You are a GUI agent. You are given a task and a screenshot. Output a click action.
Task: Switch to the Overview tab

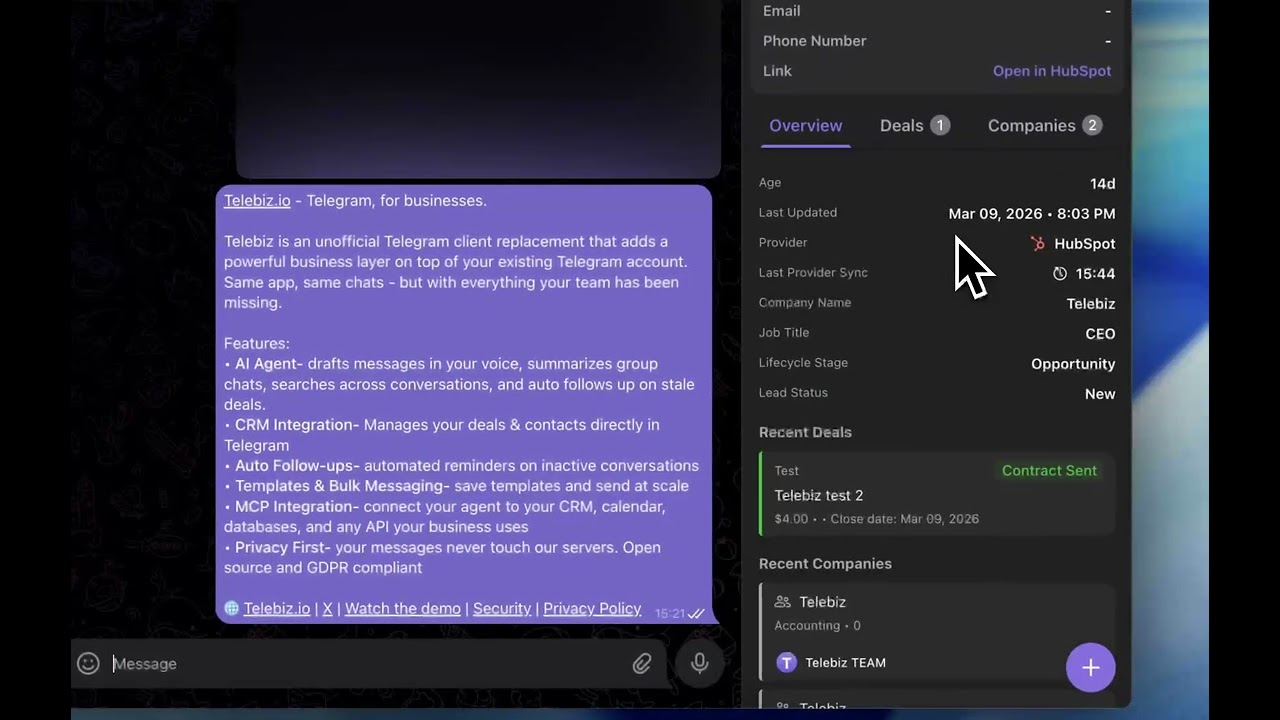click(805, 125)
